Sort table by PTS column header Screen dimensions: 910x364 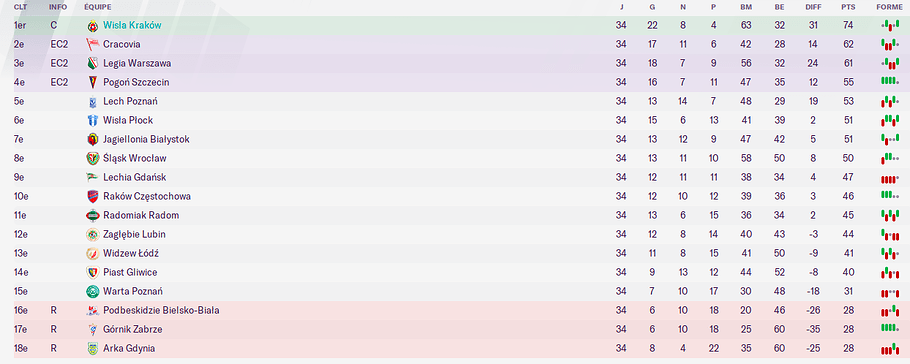[x=848, y=7]
